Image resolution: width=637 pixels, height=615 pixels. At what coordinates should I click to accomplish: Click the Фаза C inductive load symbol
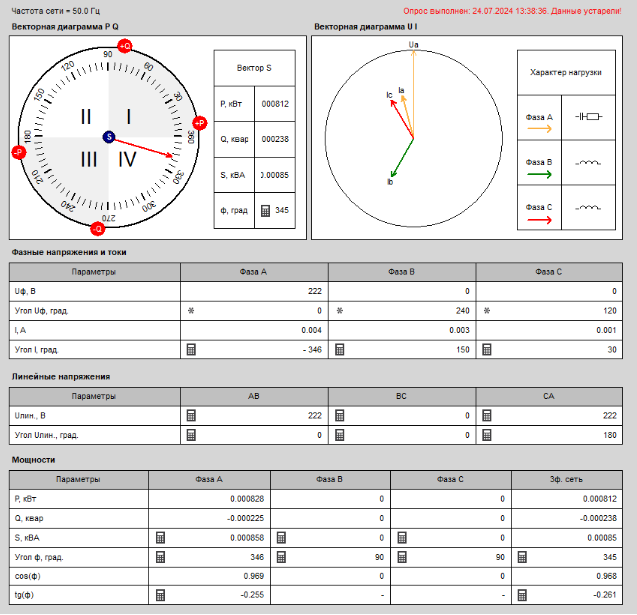(x=588, y=208)
